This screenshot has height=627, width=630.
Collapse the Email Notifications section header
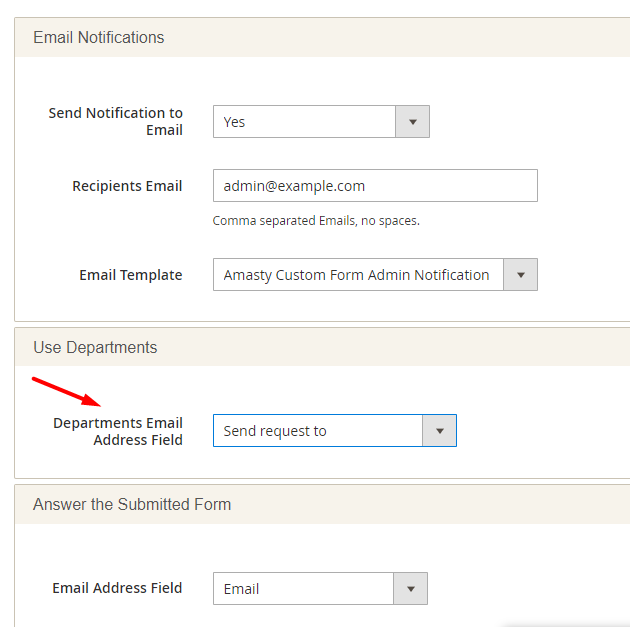tap(322, 37)
